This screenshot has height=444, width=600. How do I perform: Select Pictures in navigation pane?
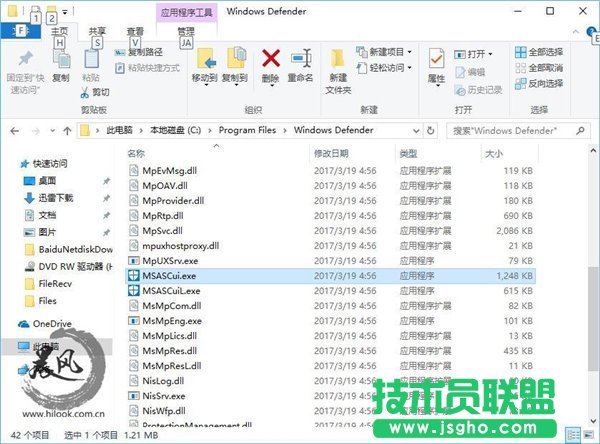click(x=40, y=232)
